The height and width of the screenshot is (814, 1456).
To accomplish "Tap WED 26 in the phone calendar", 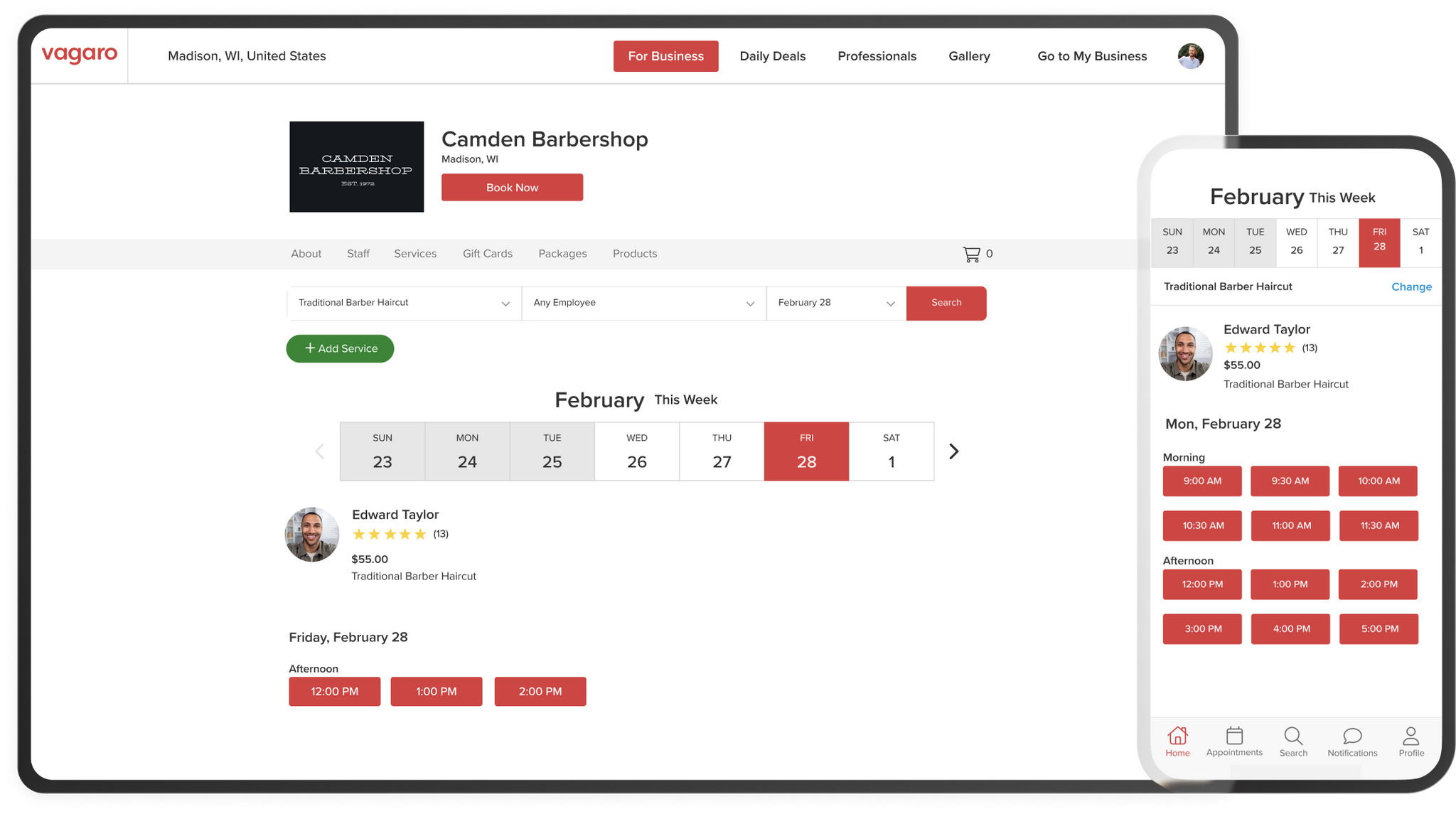I will tap(1297, 242).
